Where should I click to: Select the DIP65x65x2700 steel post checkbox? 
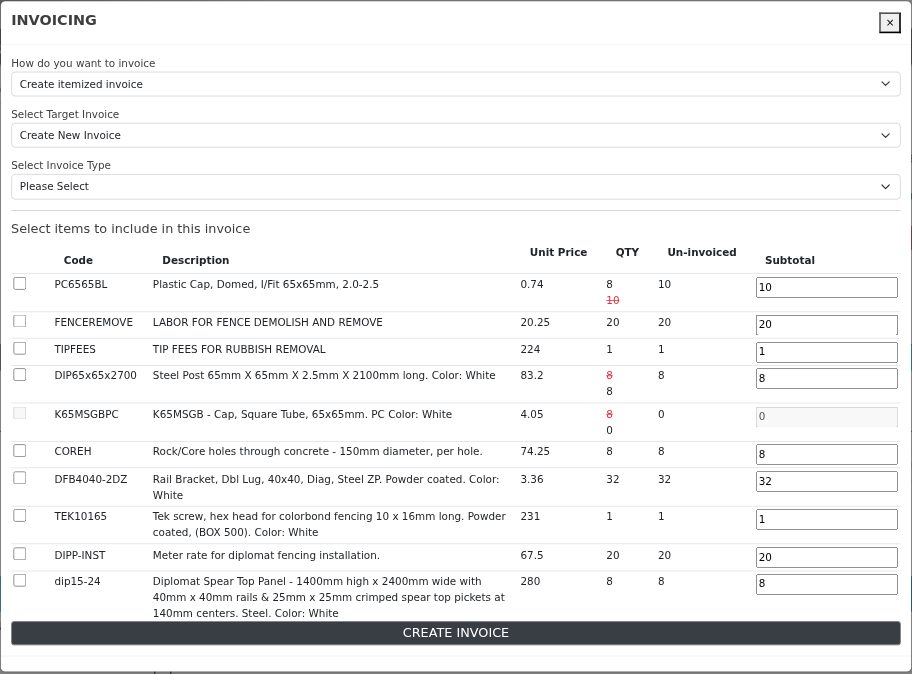pyautogui.click(x=20, y=375)
